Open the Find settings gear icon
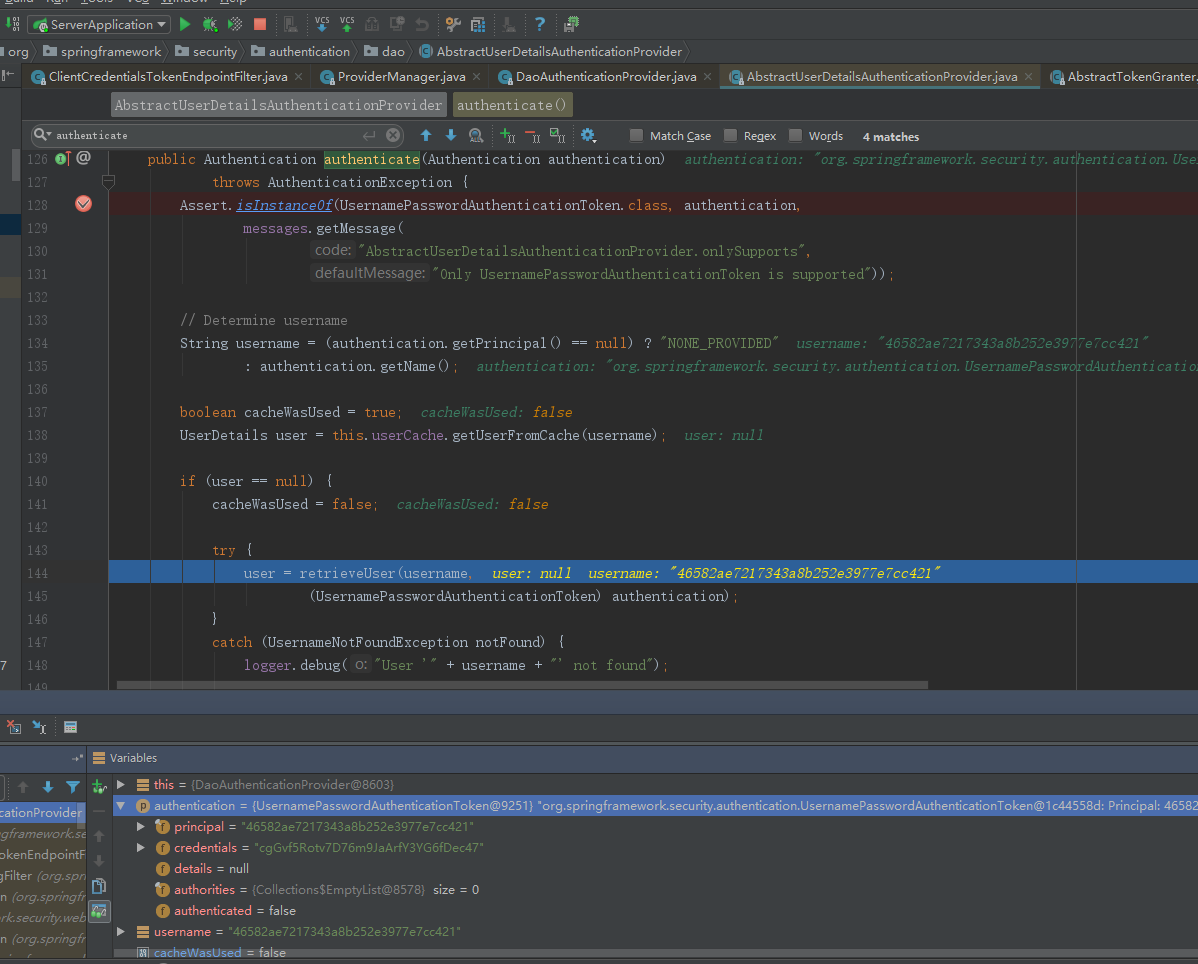Image resolution: width=1198 pixels, height=964 pixels. pos(587,136)
